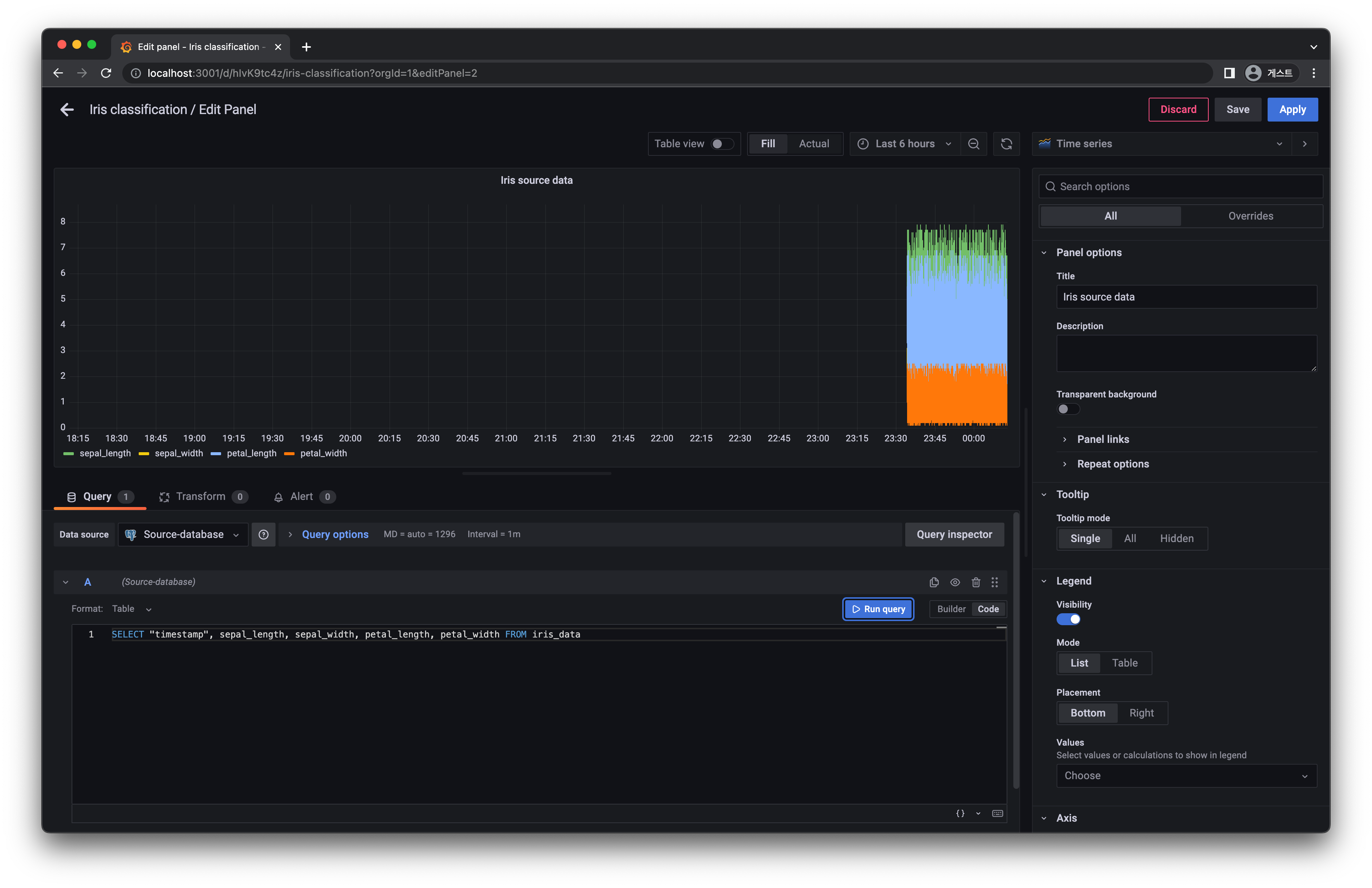The image size is (1372, 888).
Task: Click the Discard button
Action: (x=1178, y=110)
